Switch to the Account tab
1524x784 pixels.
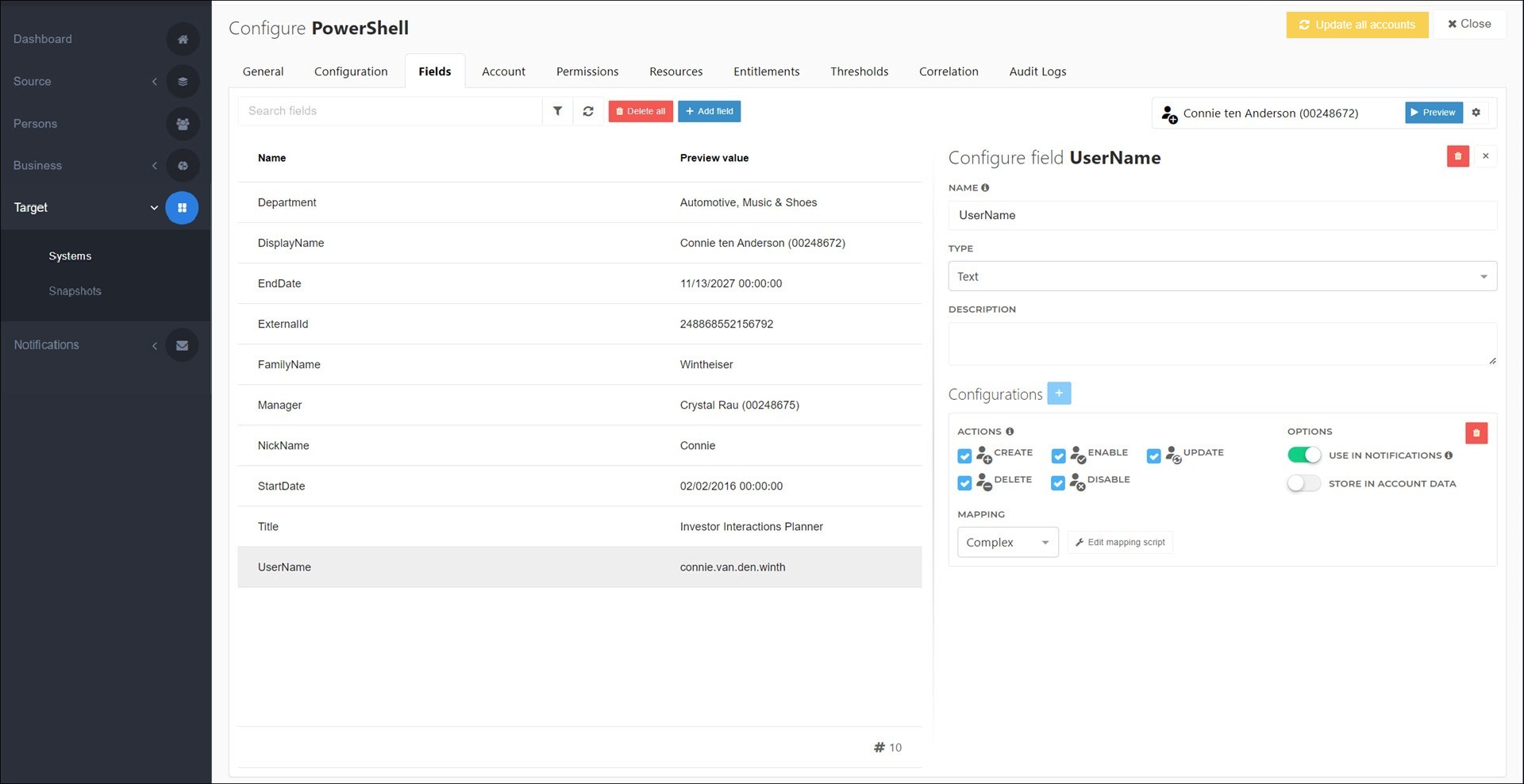[503, 71]
